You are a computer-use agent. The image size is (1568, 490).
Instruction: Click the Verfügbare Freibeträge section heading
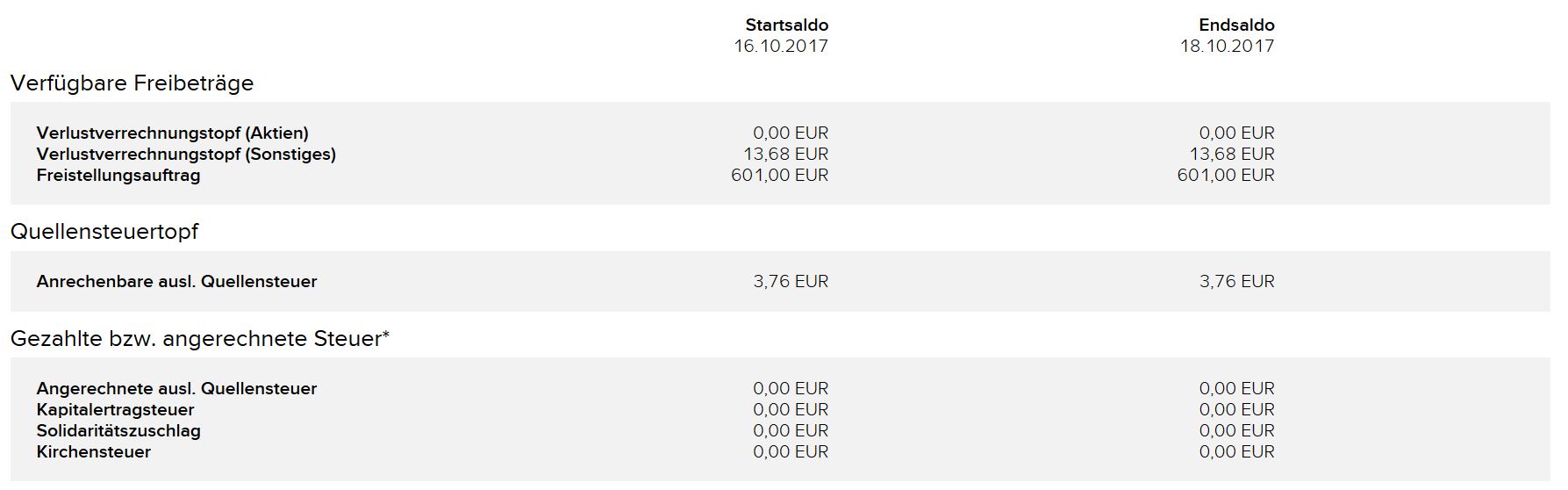132,83
